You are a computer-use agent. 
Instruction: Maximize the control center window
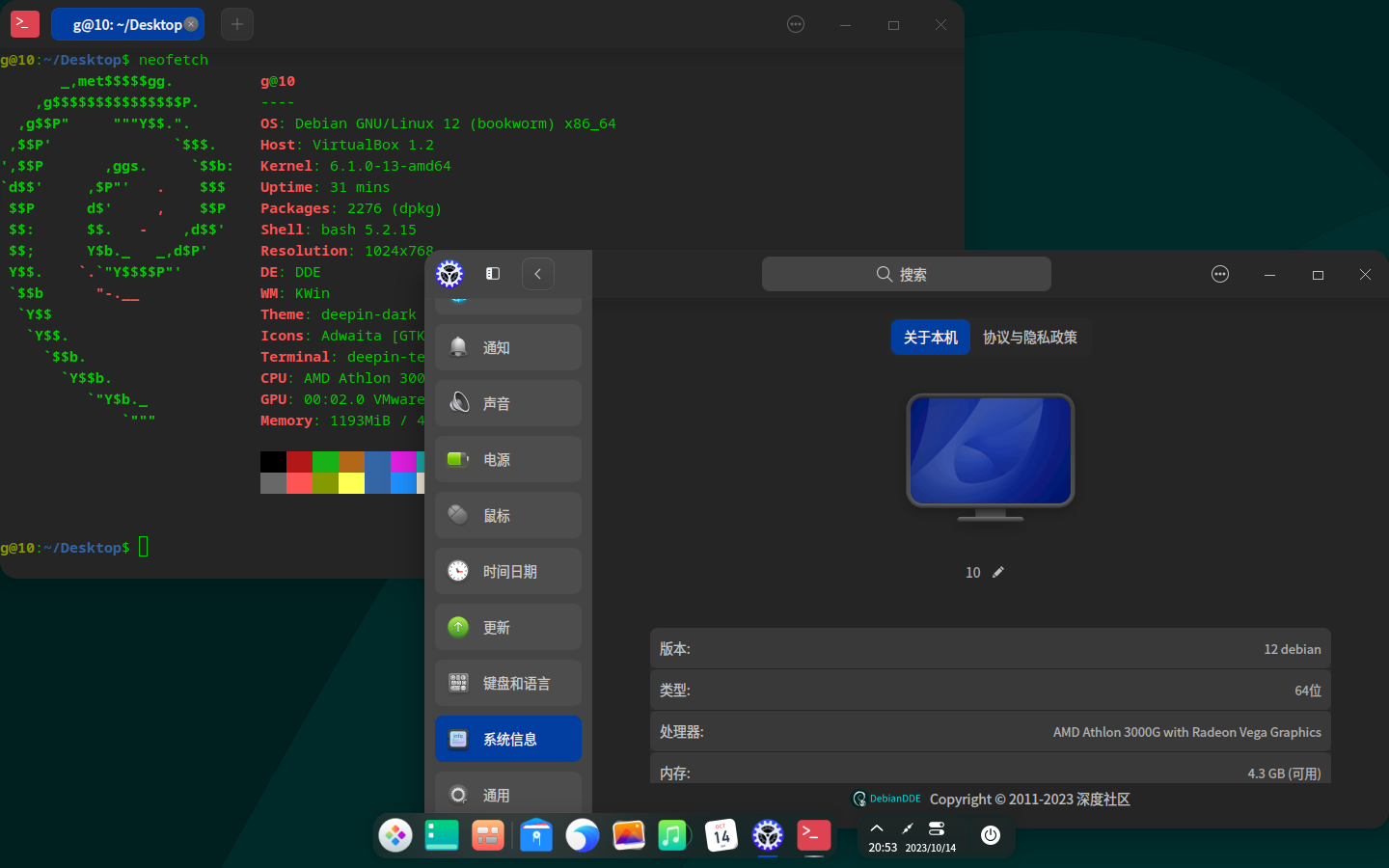pyautogui.click(x=1318, y=275)
